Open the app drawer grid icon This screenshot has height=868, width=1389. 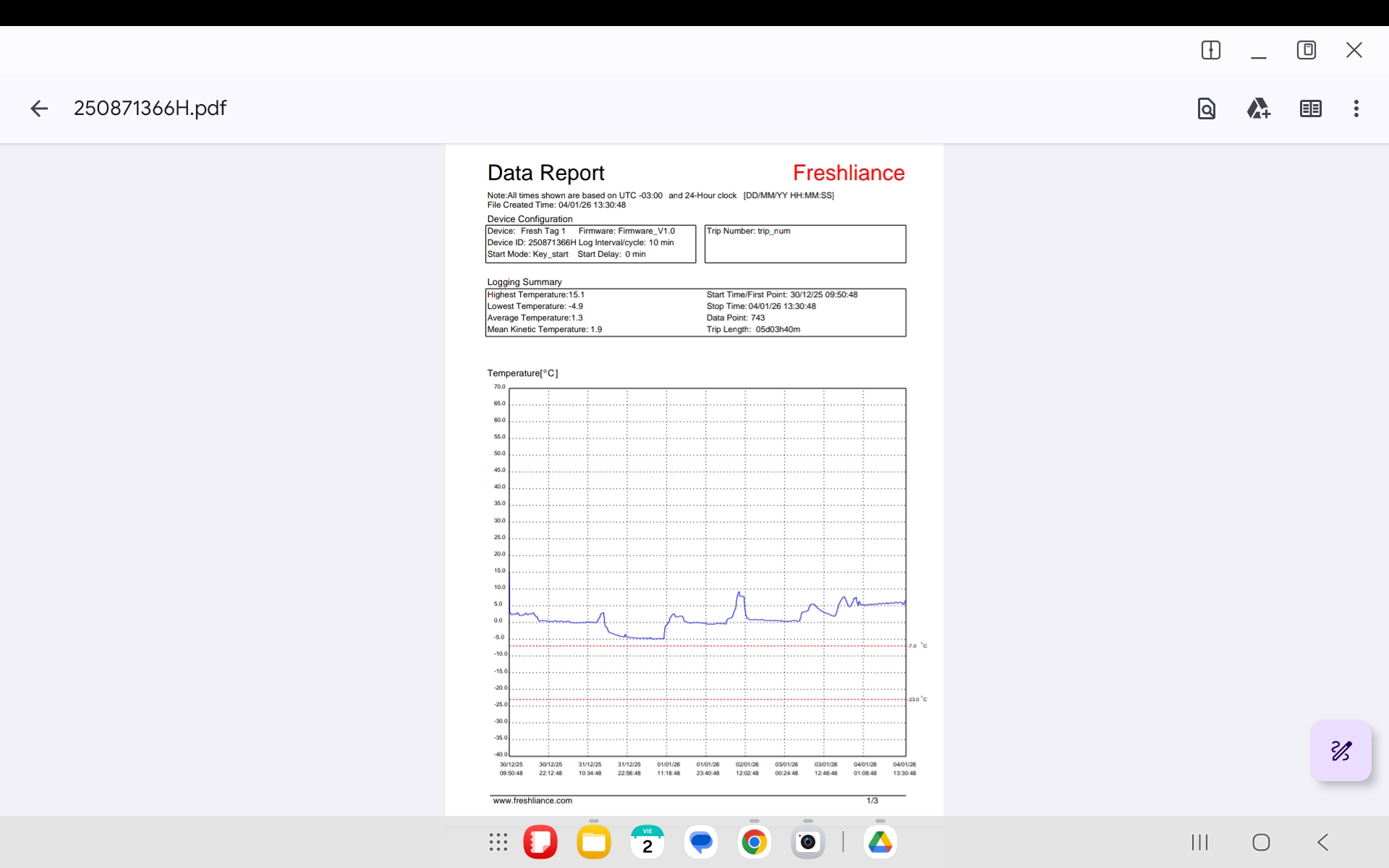[498, 842]
